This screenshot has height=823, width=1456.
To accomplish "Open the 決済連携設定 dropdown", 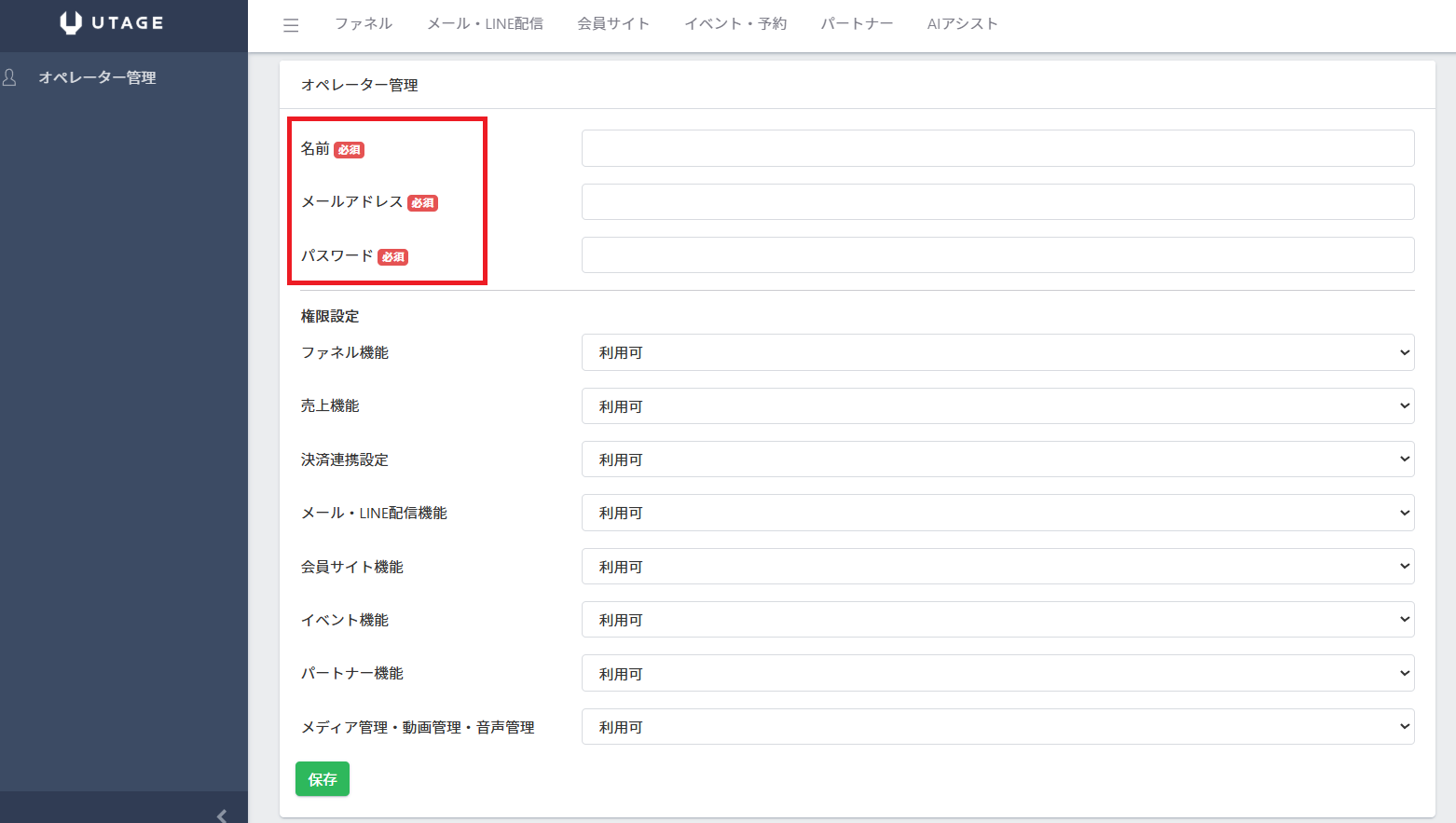I will [x=997, y=460].
